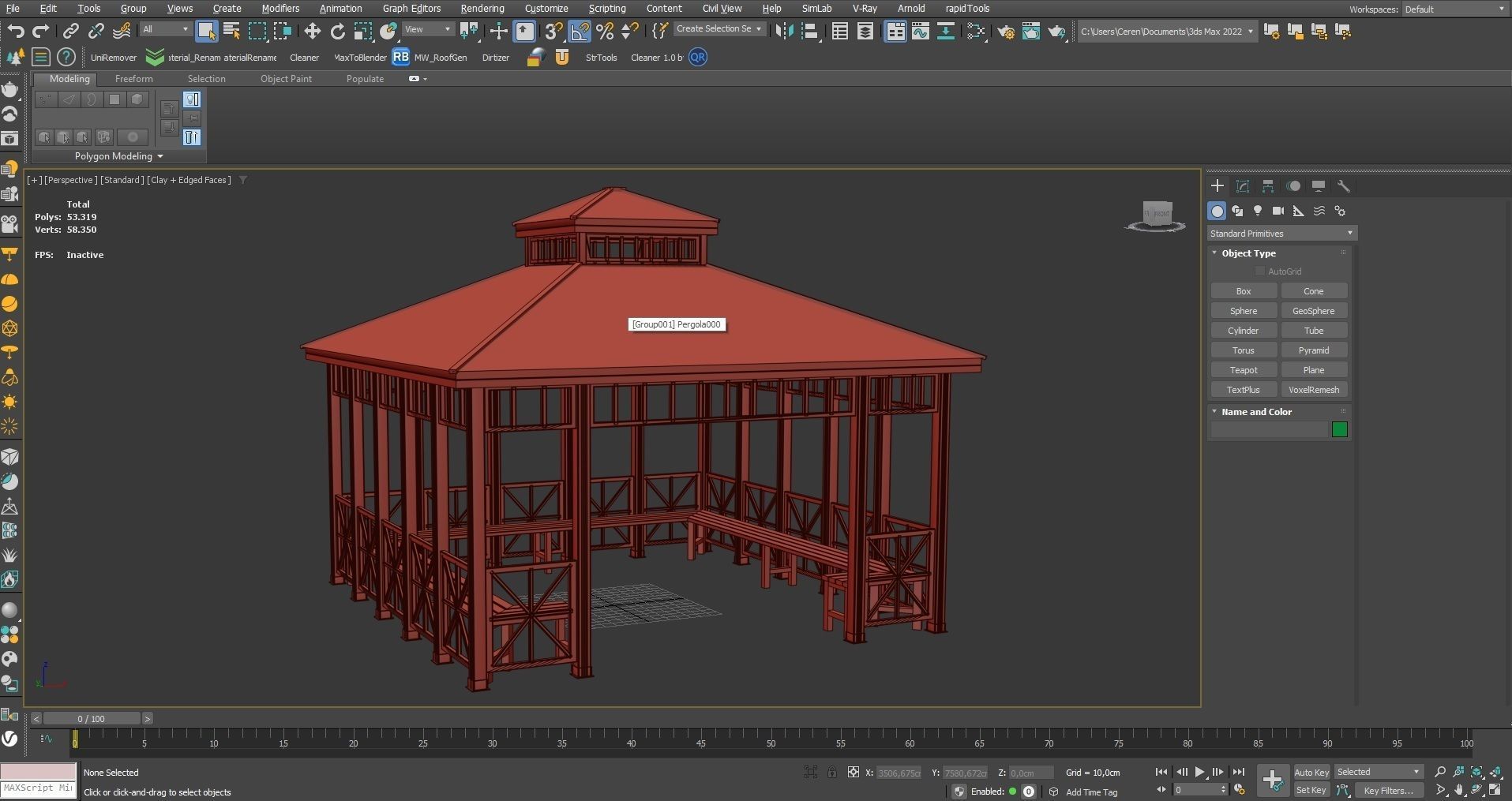Open the Graph Editors menu
This screenshot has width=1512, height=801.
tap(411, 8)
